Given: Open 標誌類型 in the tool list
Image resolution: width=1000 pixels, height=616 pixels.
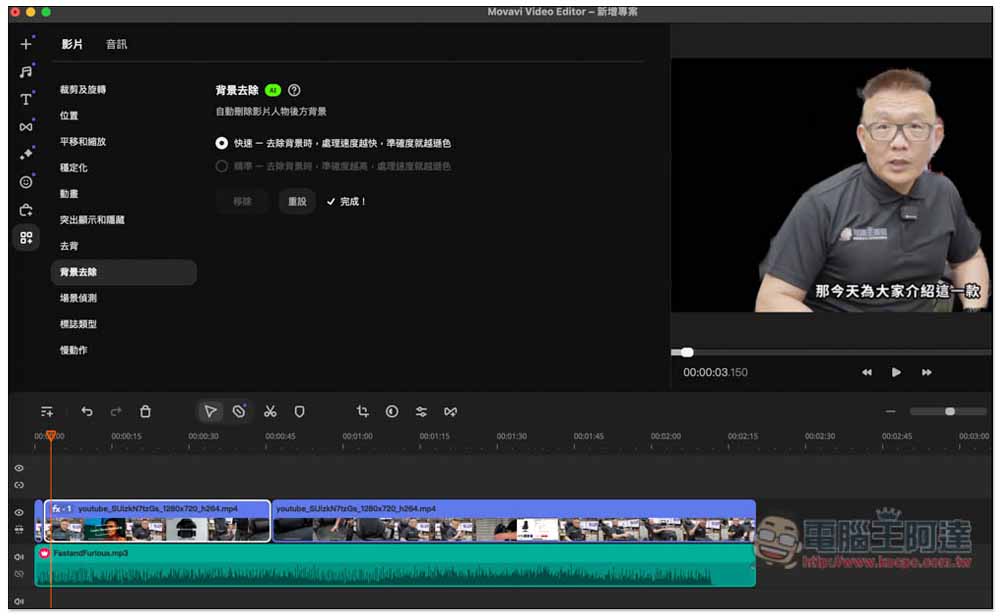Looking at the screenshot, I should click(x=78, y=325).
